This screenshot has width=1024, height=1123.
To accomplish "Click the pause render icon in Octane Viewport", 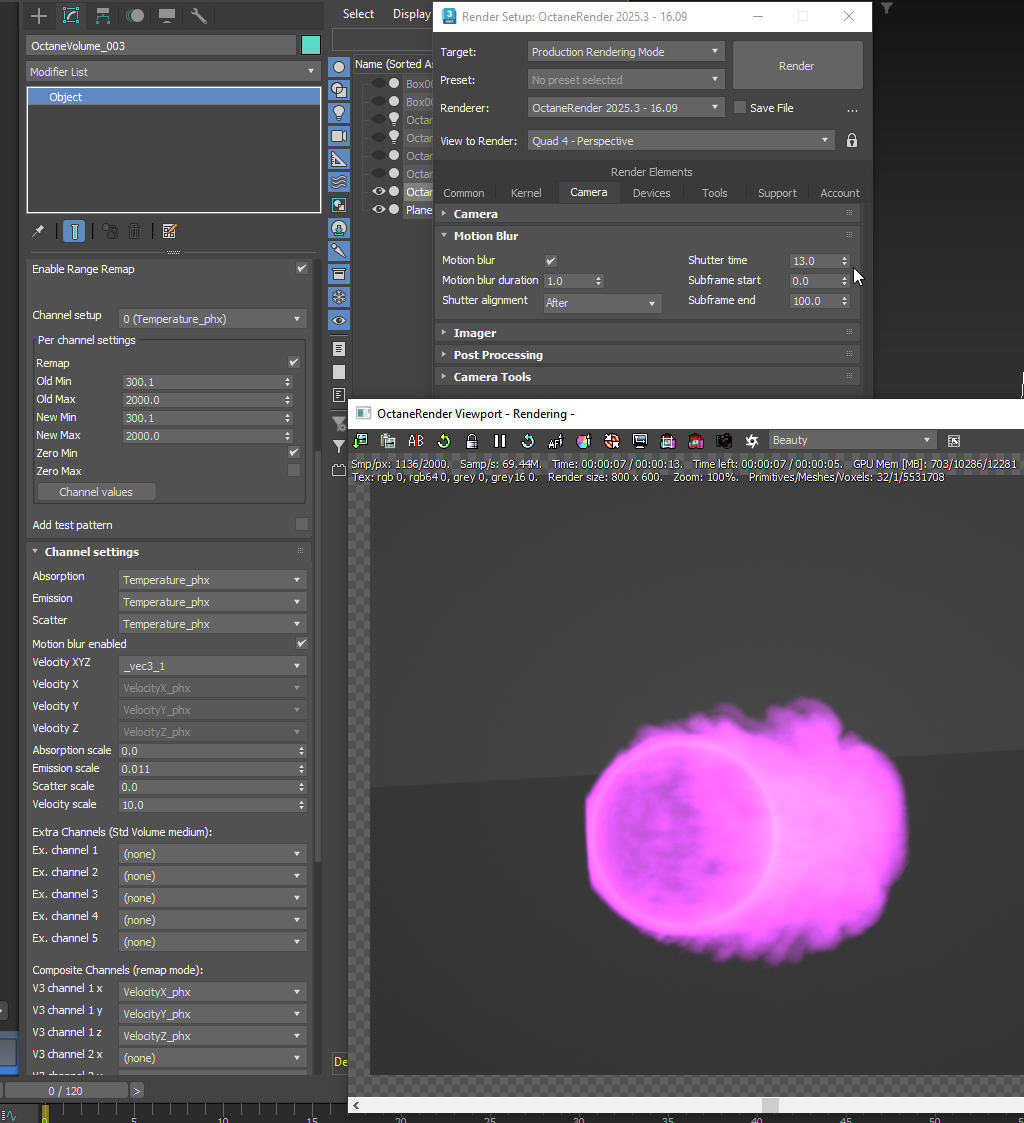I will click(500, 441).
